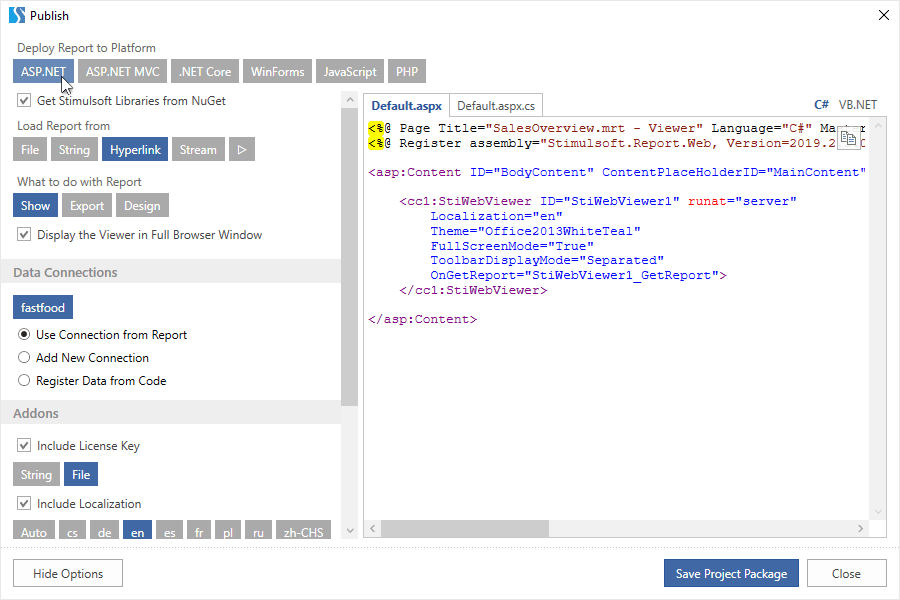The image size is (900, 600).
Task: Load report from Stream
Action: point(198,149)
